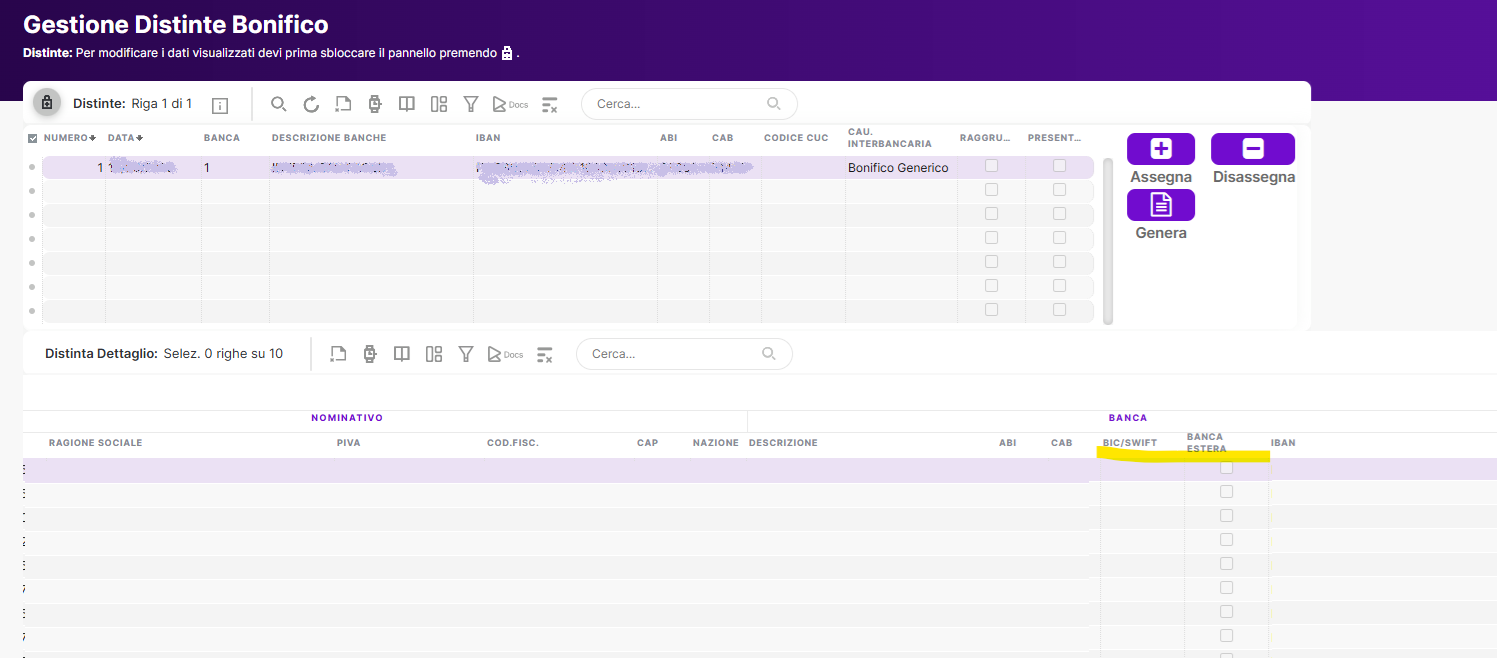Open Docs from the Distinte toolbar
Viewport: 1497px width, 658px height.
(x=510, y=104)
